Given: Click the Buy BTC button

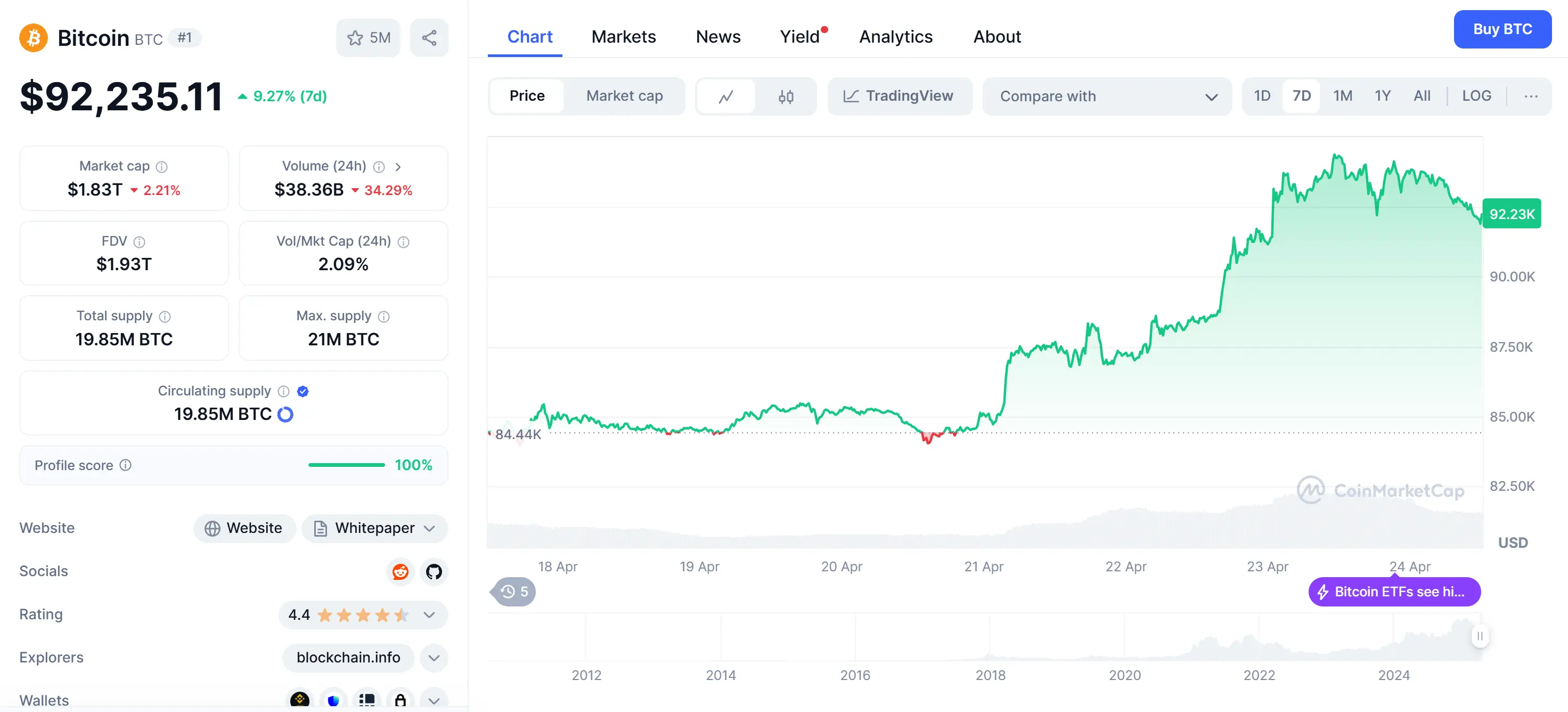Looking at the screenshot, I should point(1501,29).
